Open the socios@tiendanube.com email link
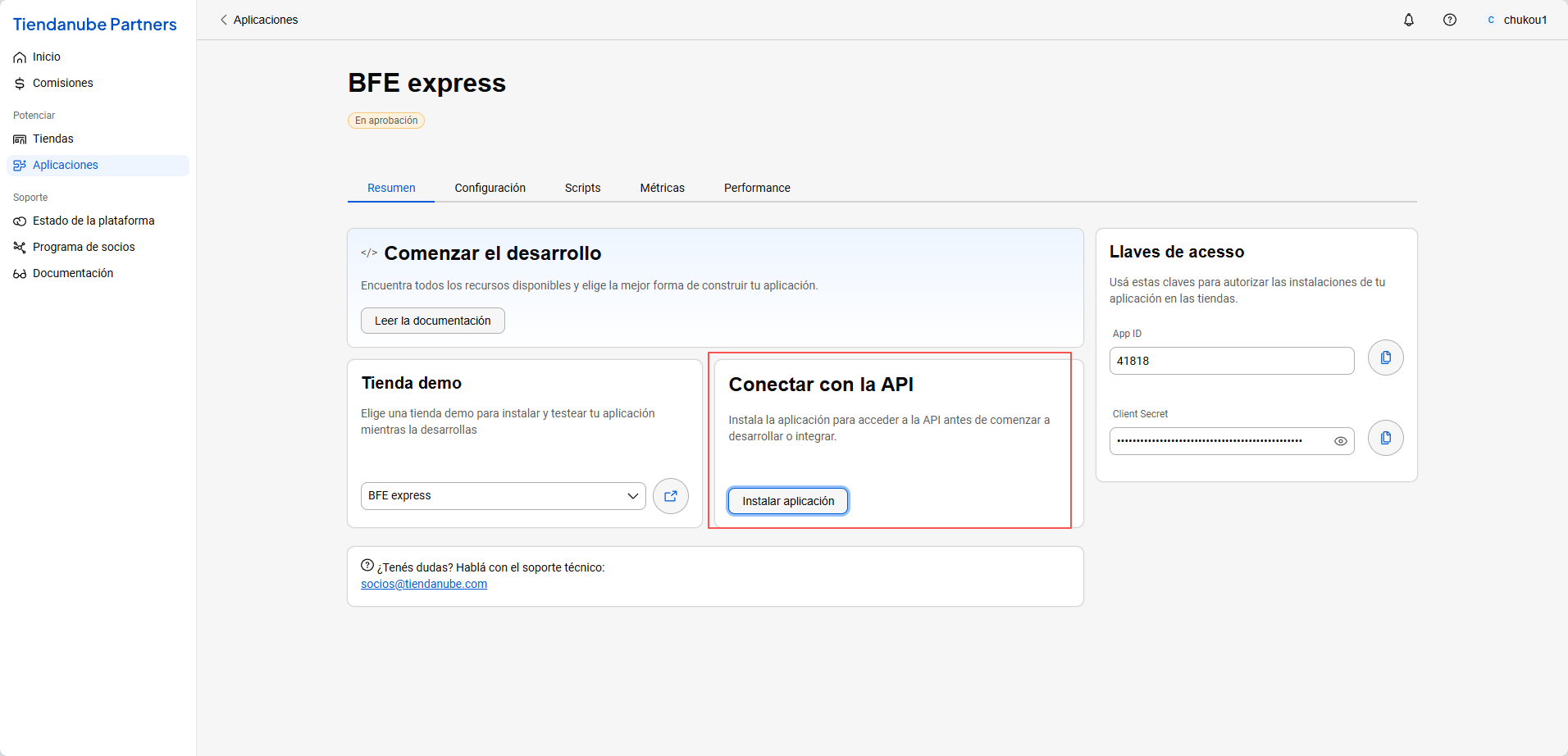Screen dimensions: 1568x756 [424, 584]
